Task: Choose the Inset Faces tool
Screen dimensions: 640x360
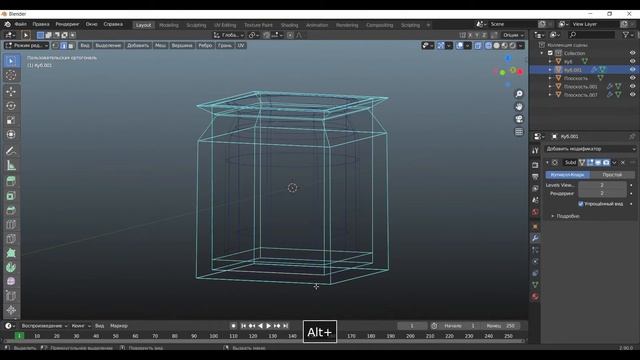Action: (x=11, y=196)
